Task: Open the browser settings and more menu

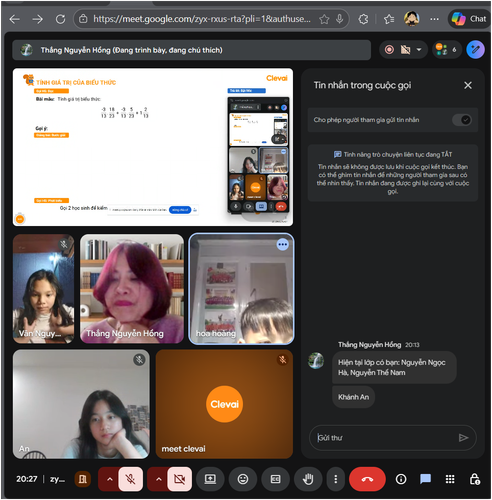Action: (x=434, y=19)
